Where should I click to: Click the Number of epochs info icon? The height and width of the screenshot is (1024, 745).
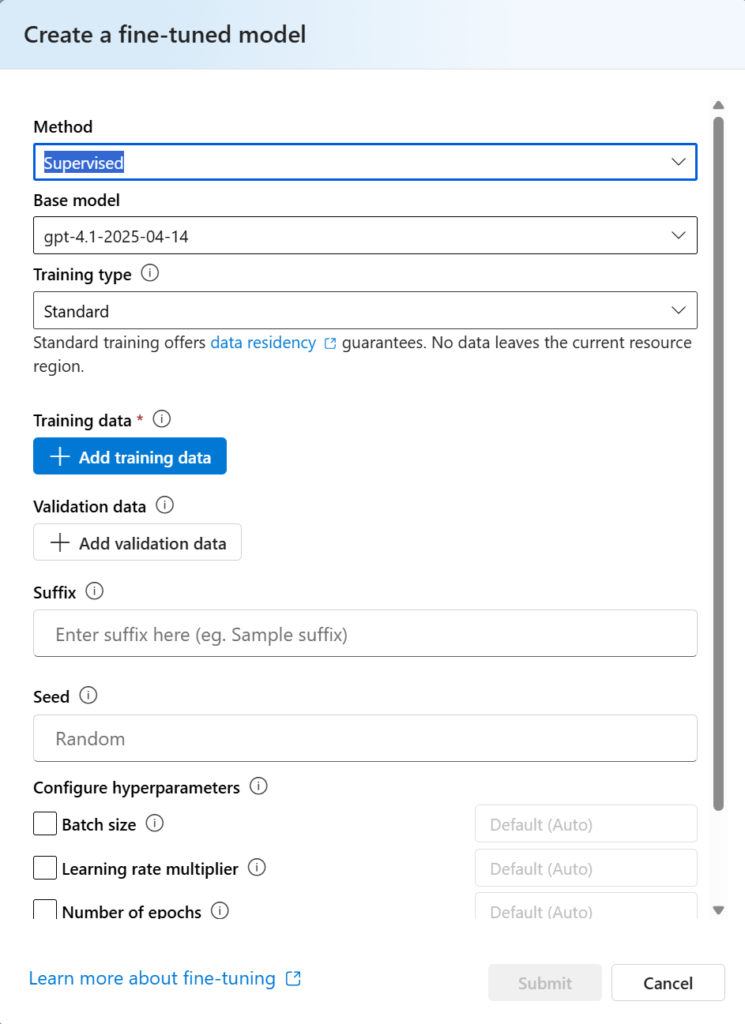tap(220, 910)
